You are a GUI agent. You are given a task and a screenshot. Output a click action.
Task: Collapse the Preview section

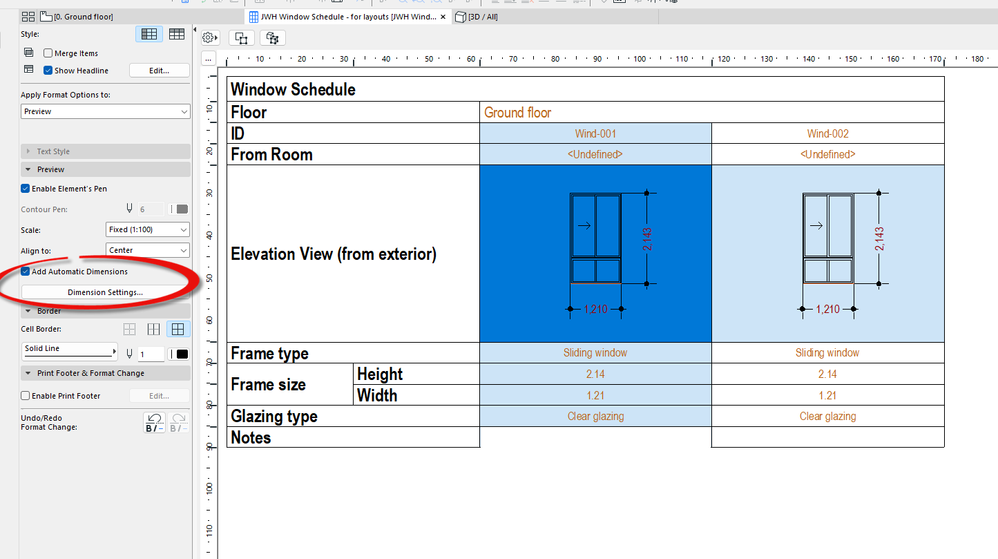coord(105,169)
